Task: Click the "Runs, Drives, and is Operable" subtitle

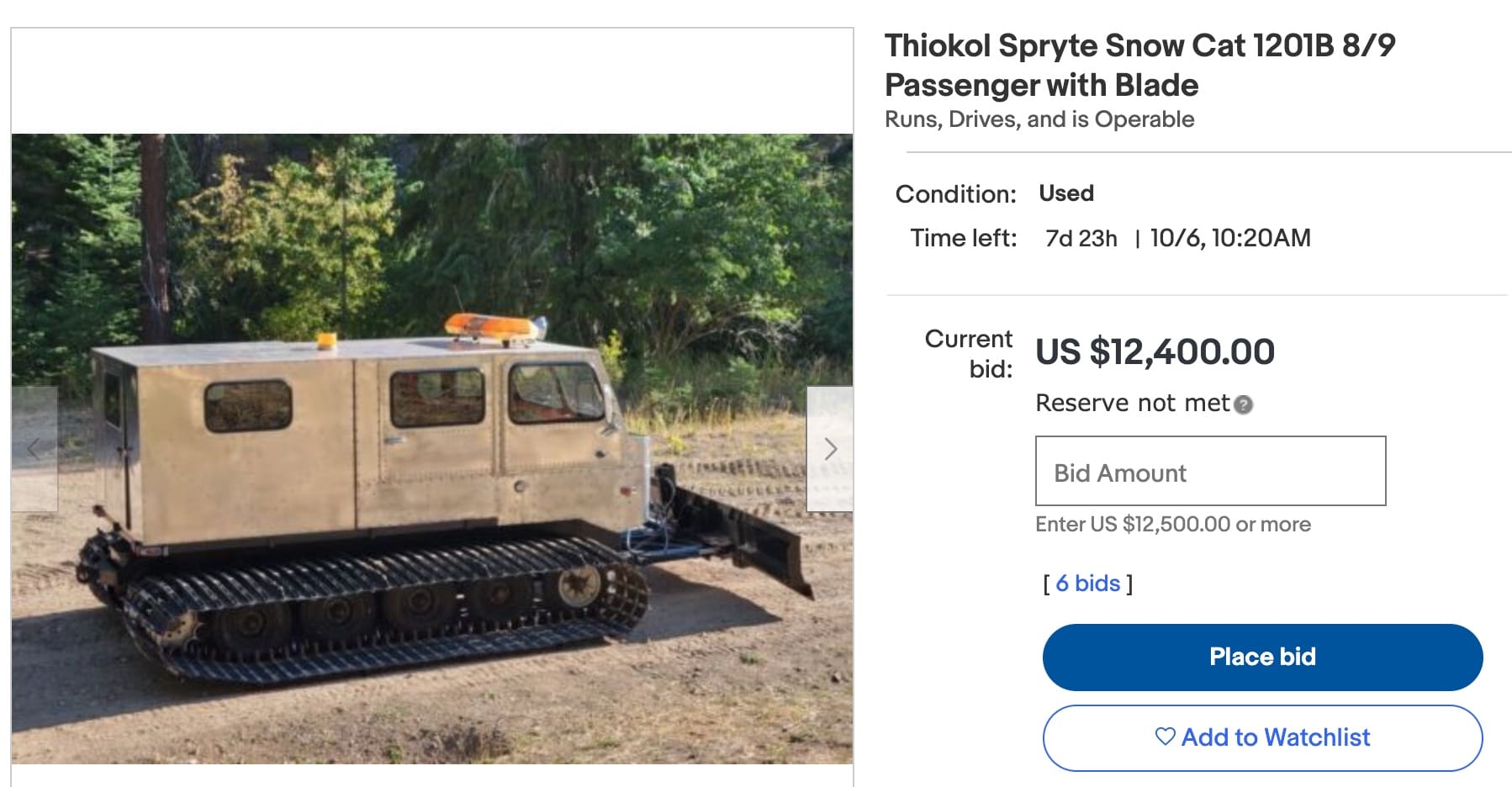Action: click(x=1039, y=119)
